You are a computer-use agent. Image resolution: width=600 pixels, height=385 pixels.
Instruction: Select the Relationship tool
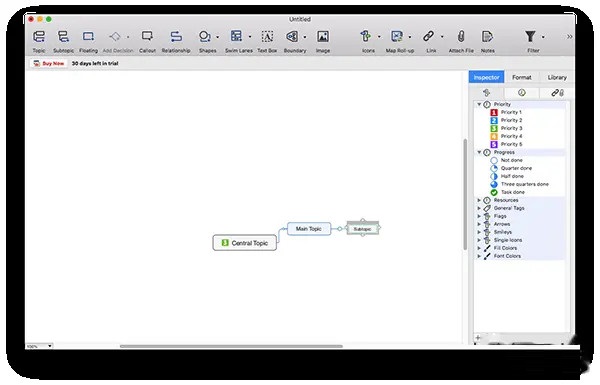pos(176,37)
